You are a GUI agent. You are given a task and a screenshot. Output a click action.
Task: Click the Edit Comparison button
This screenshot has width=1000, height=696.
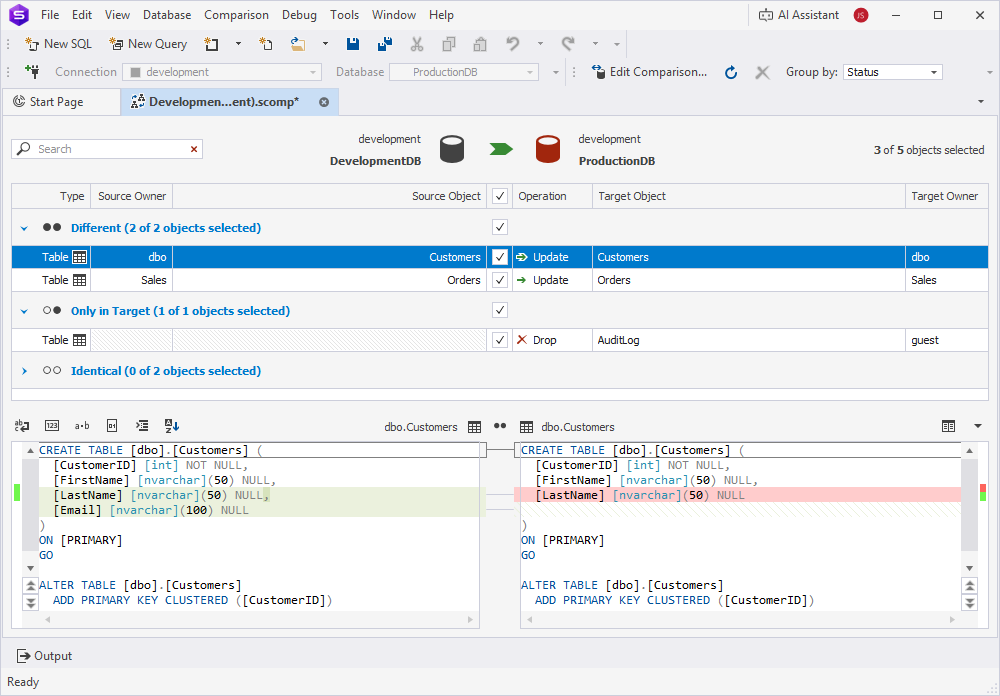coord(649,72)
